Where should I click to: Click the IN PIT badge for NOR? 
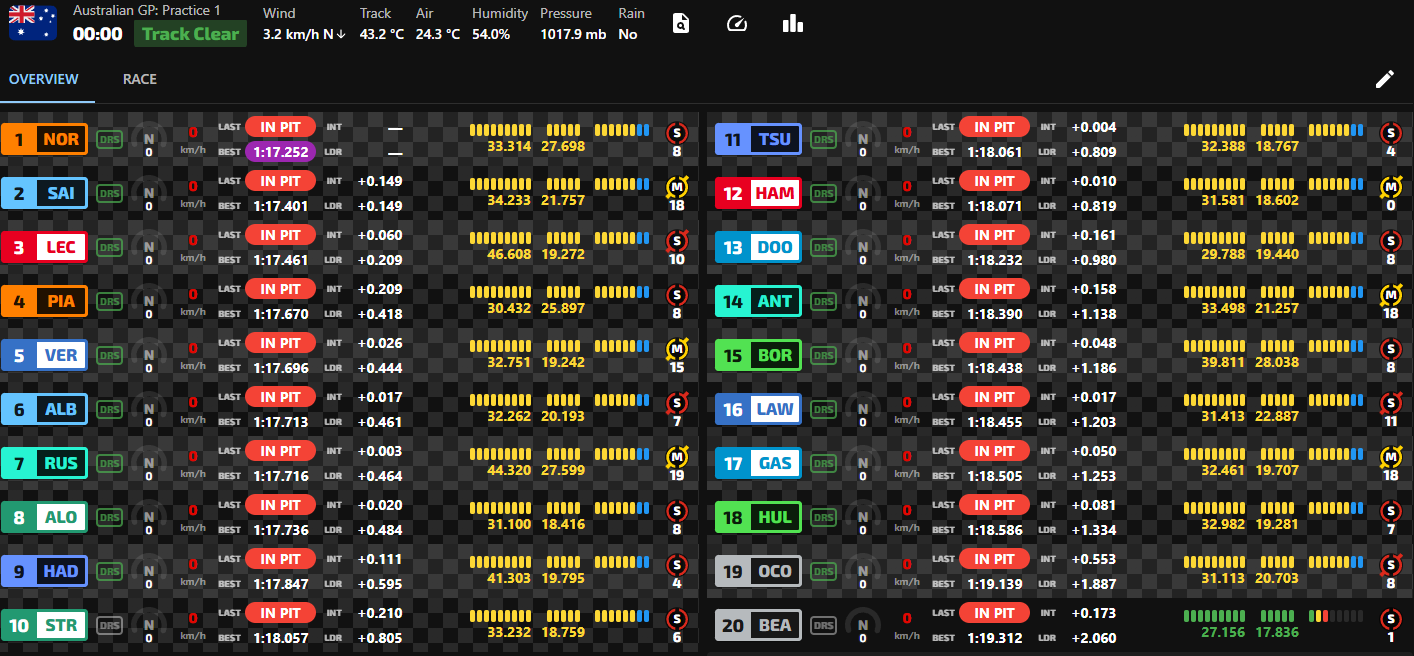click(x=280, y=126)
